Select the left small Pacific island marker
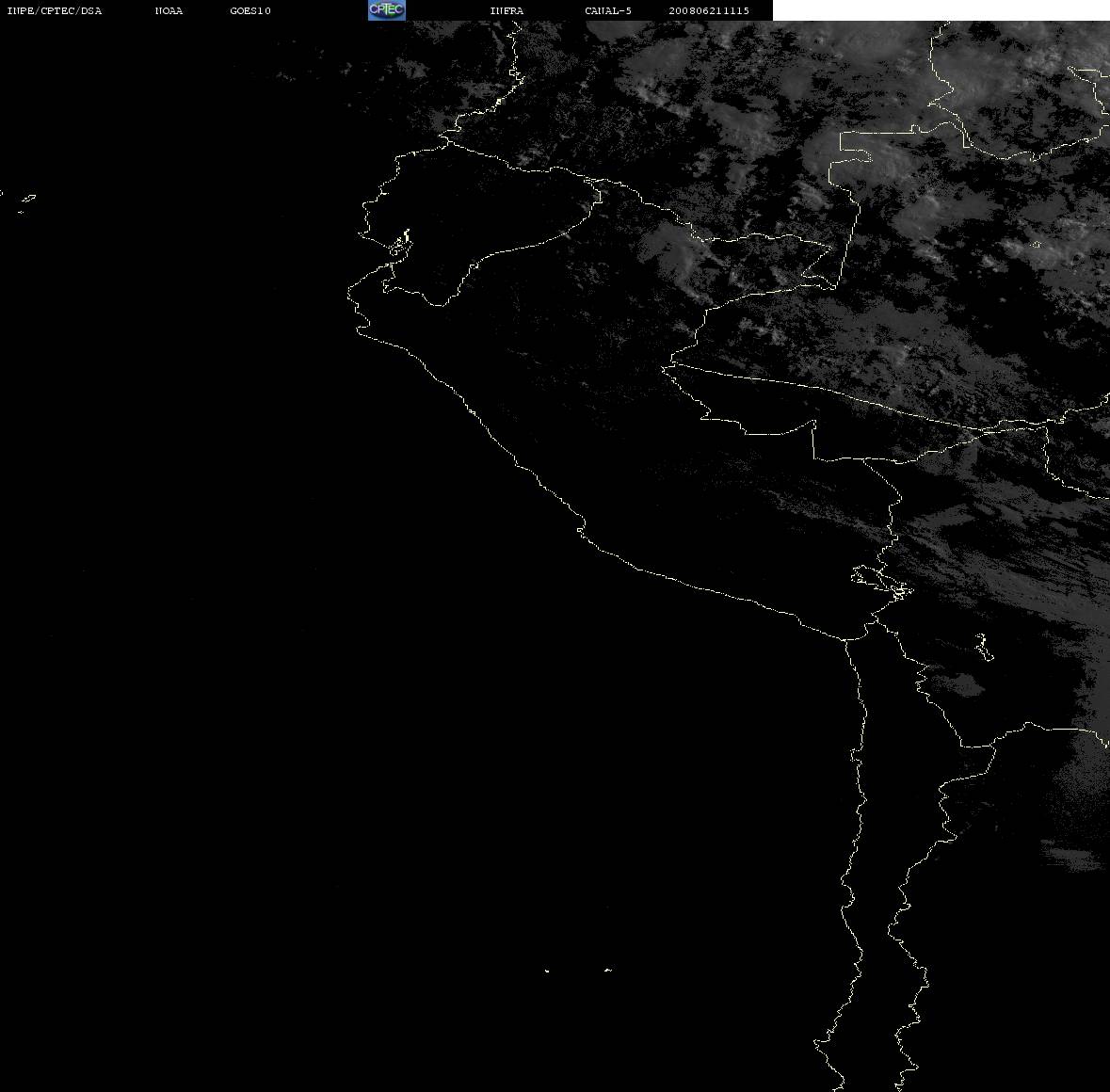The height and width of the screenshot is (1092, 1110). tap(547, 971)
